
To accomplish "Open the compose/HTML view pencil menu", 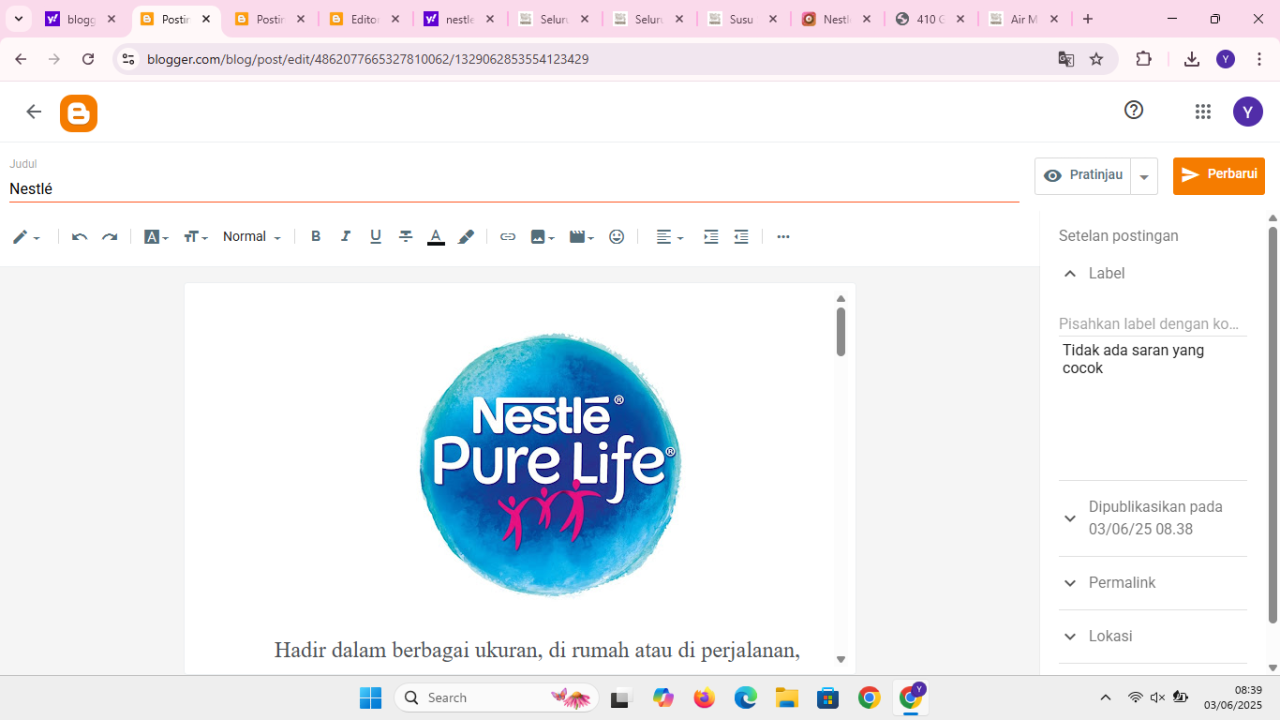I will [26, 237].
